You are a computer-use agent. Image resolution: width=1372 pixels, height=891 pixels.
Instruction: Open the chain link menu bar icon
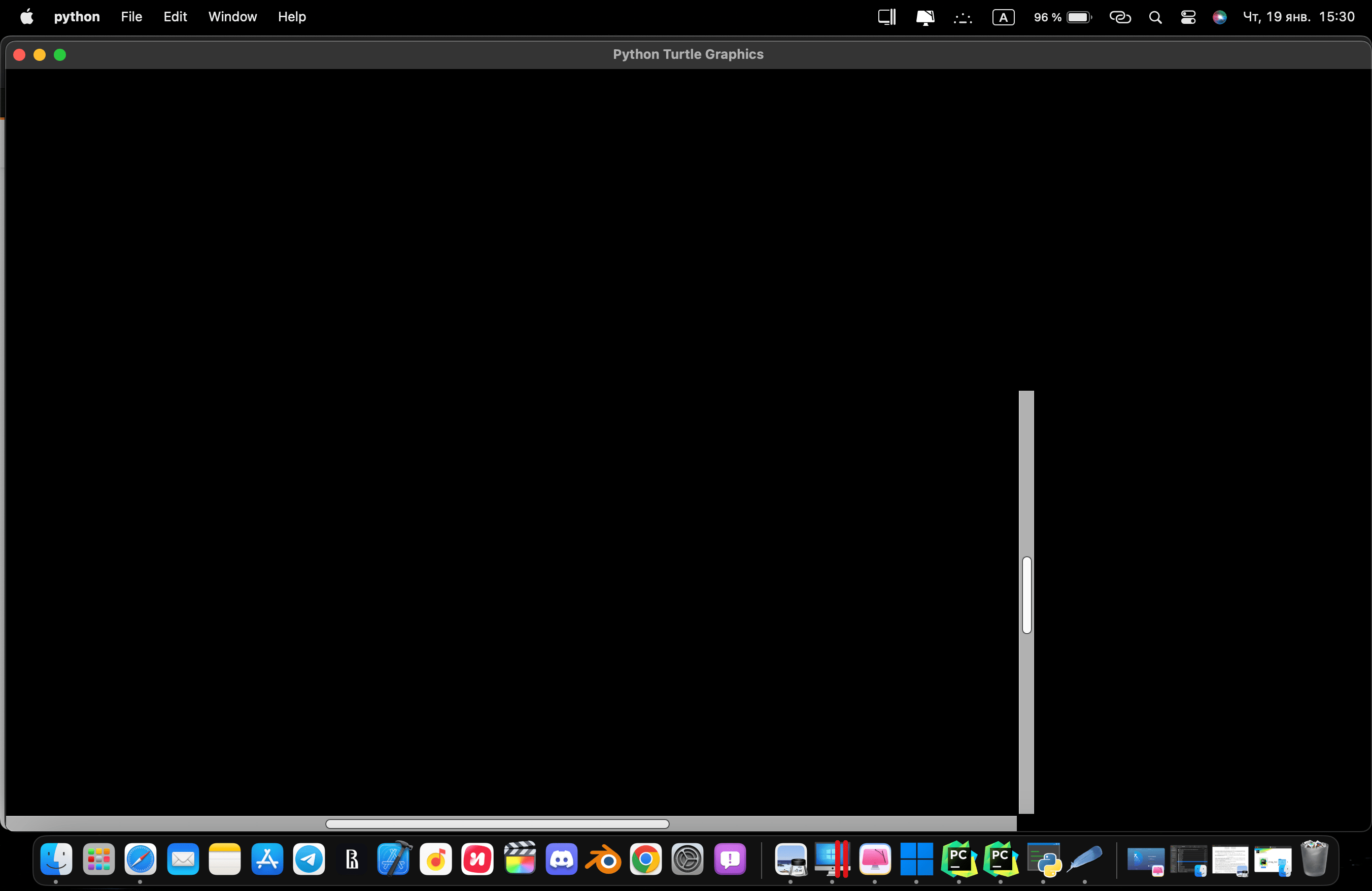pos(1120,17)
